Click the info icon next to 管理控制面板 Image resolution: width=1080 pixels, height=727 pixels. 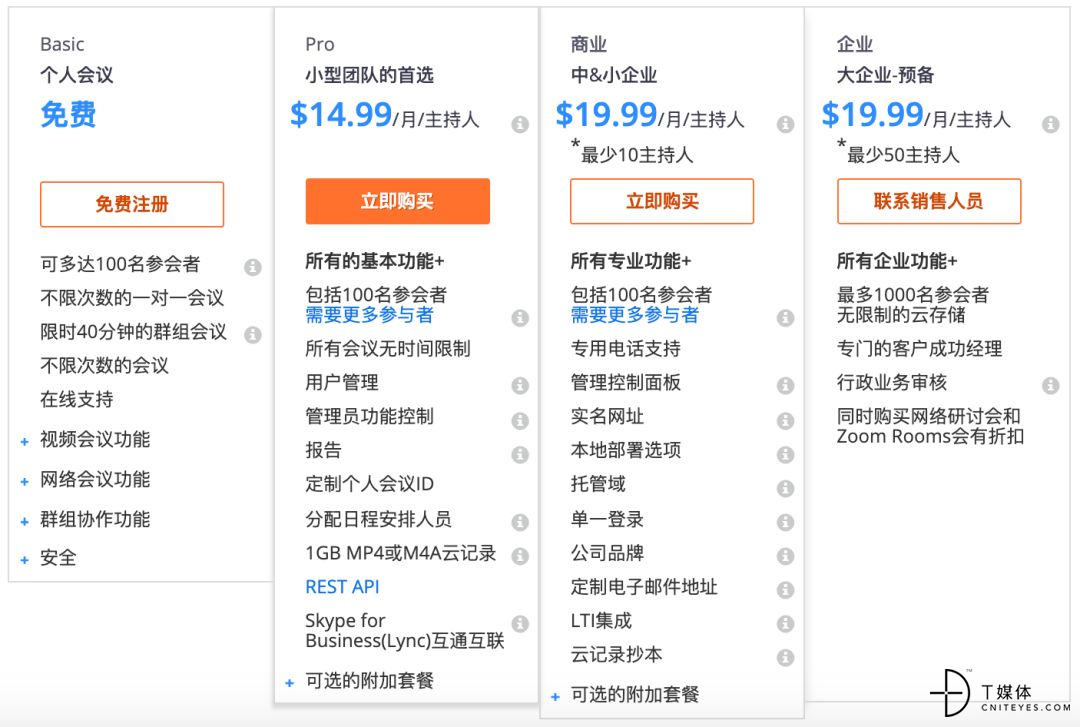[x=785, y=385]
